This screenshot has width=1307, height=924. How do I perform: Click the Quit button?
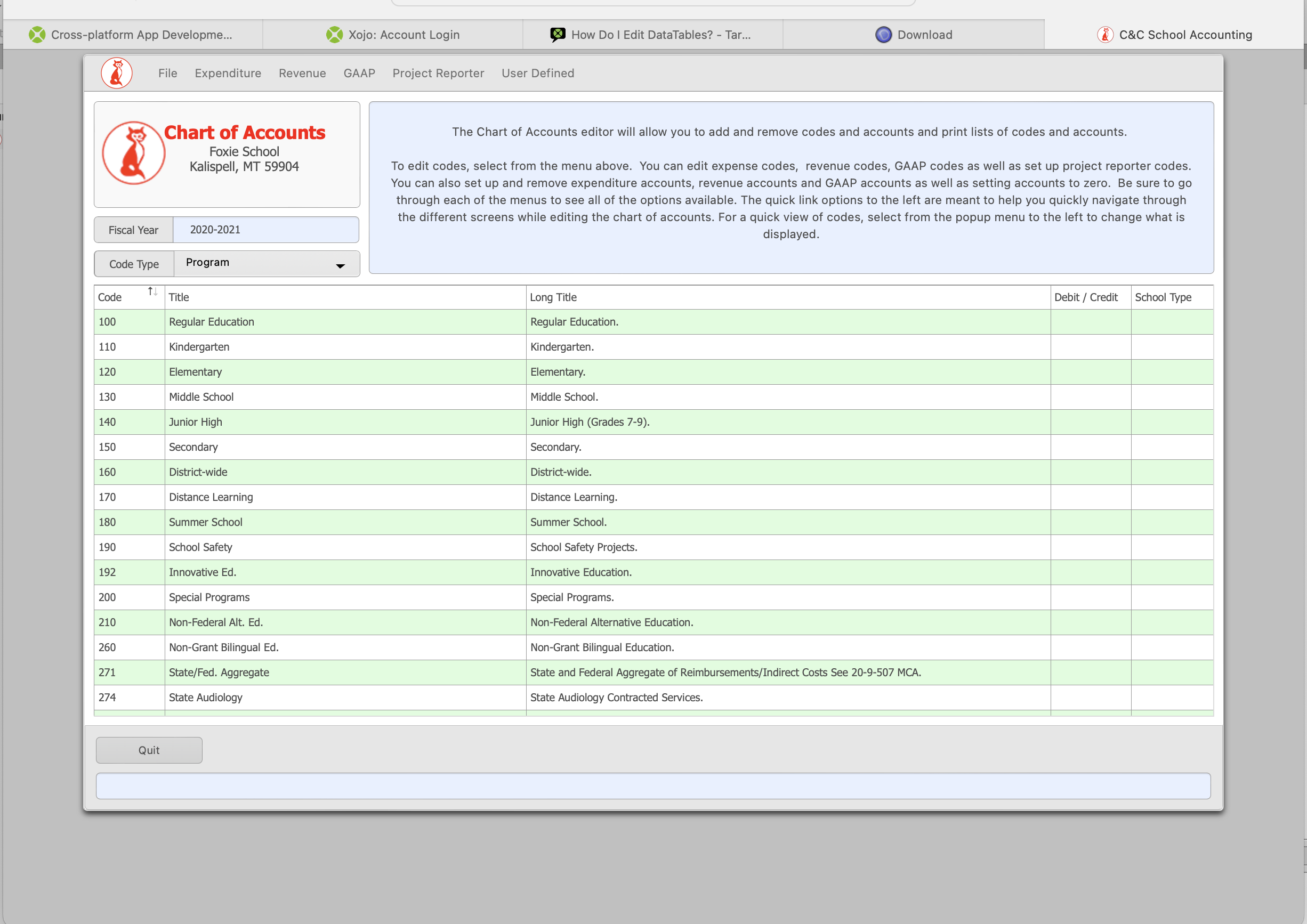(x=149, y=750)
